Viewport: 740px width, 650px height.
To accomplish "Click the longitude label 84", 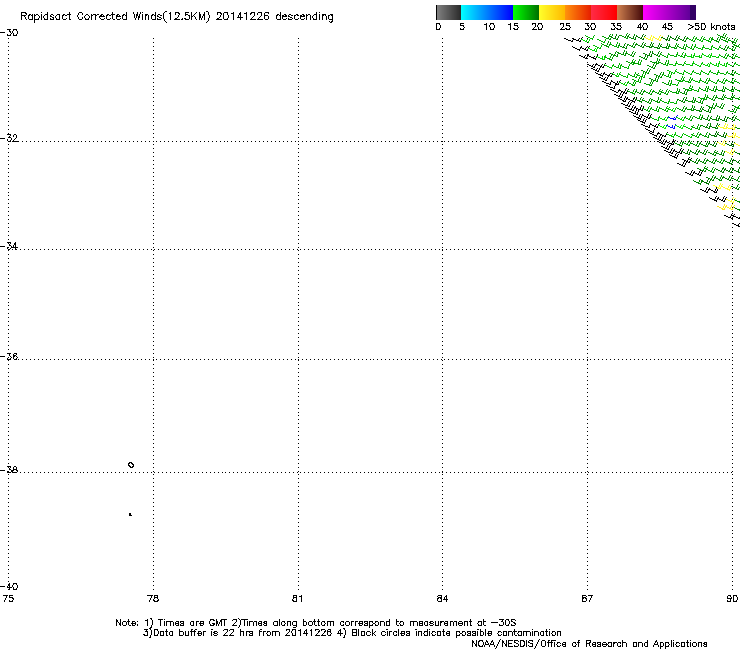I will click(x=442, y=599).
